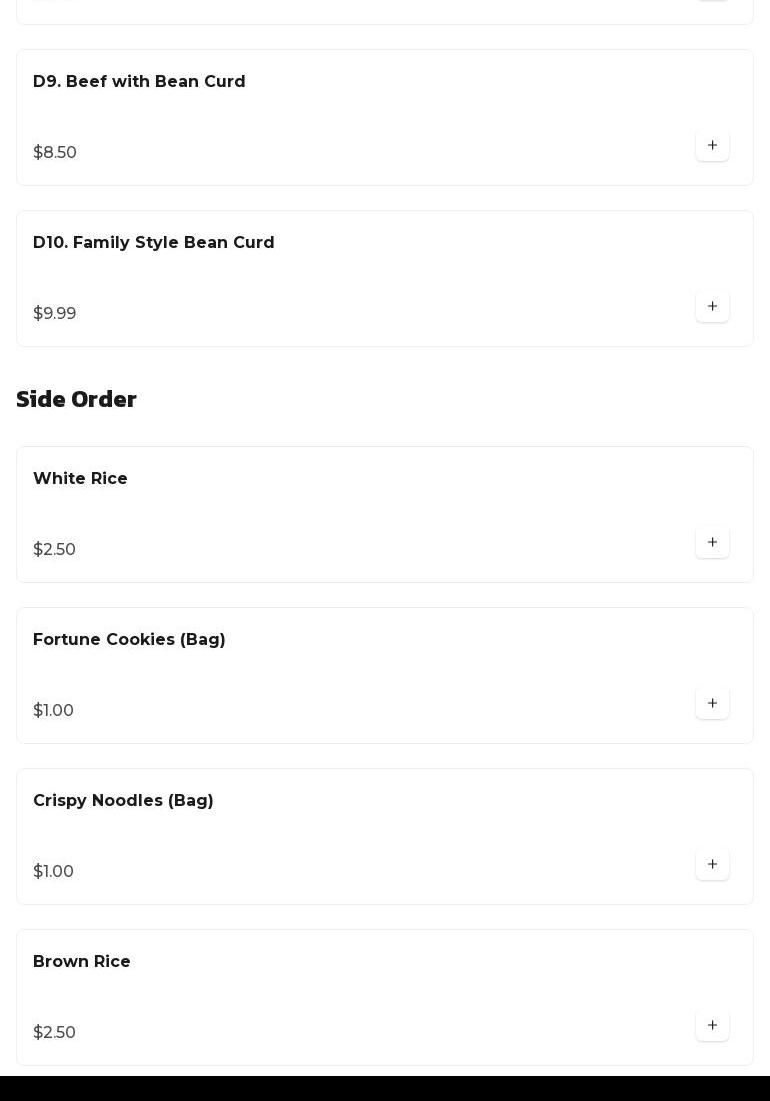
Task: Click the $8.50 price of Beef with Bean Curd
Action: pos(55,153)
